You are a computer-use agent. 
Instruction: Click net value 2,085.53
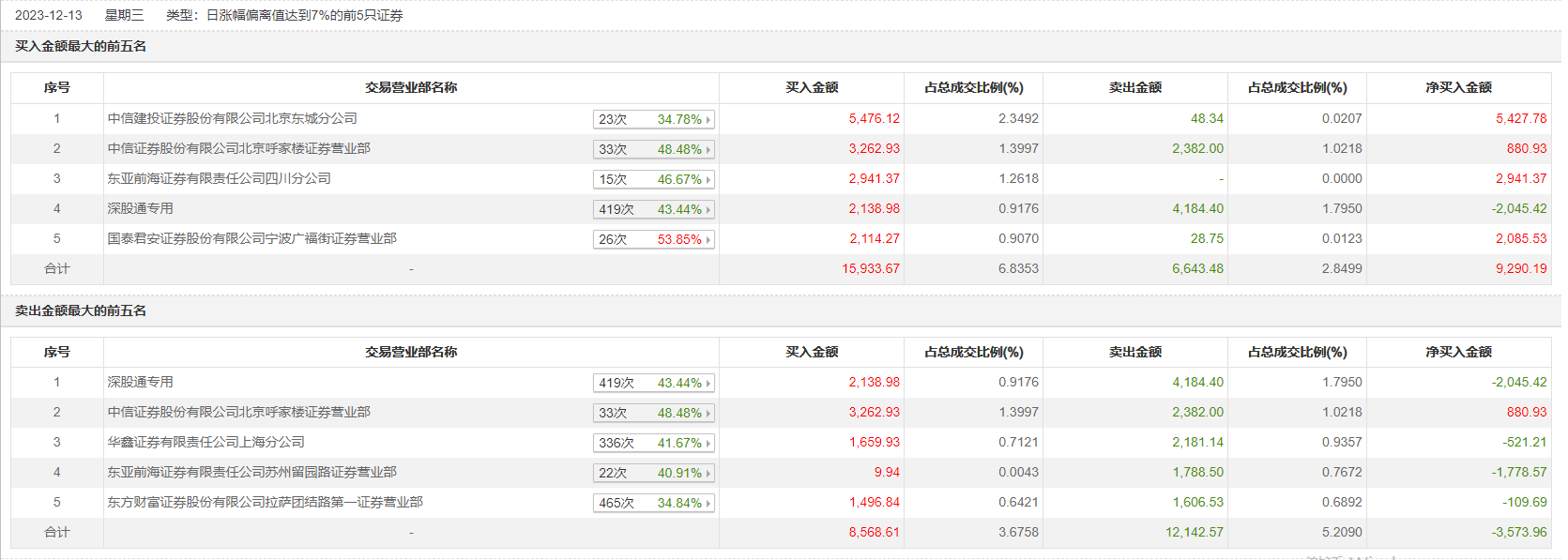[1521, 238]
